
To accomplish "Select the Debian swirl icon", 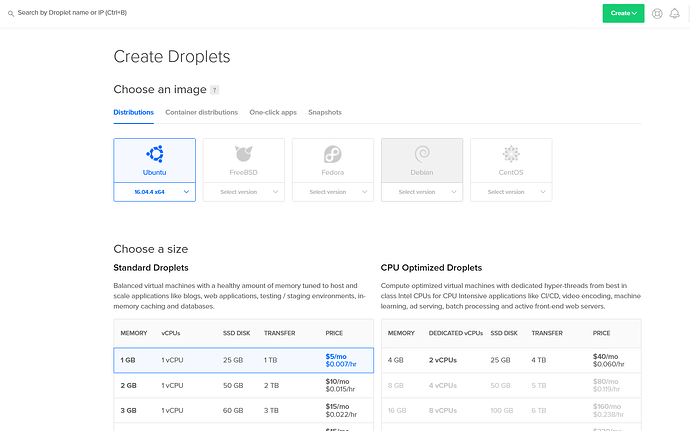I will (422, 154).
